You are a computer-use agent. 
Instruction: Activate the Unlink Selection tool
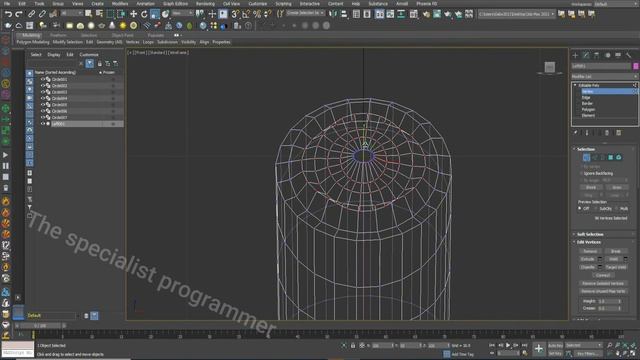(x=42, y=14)
